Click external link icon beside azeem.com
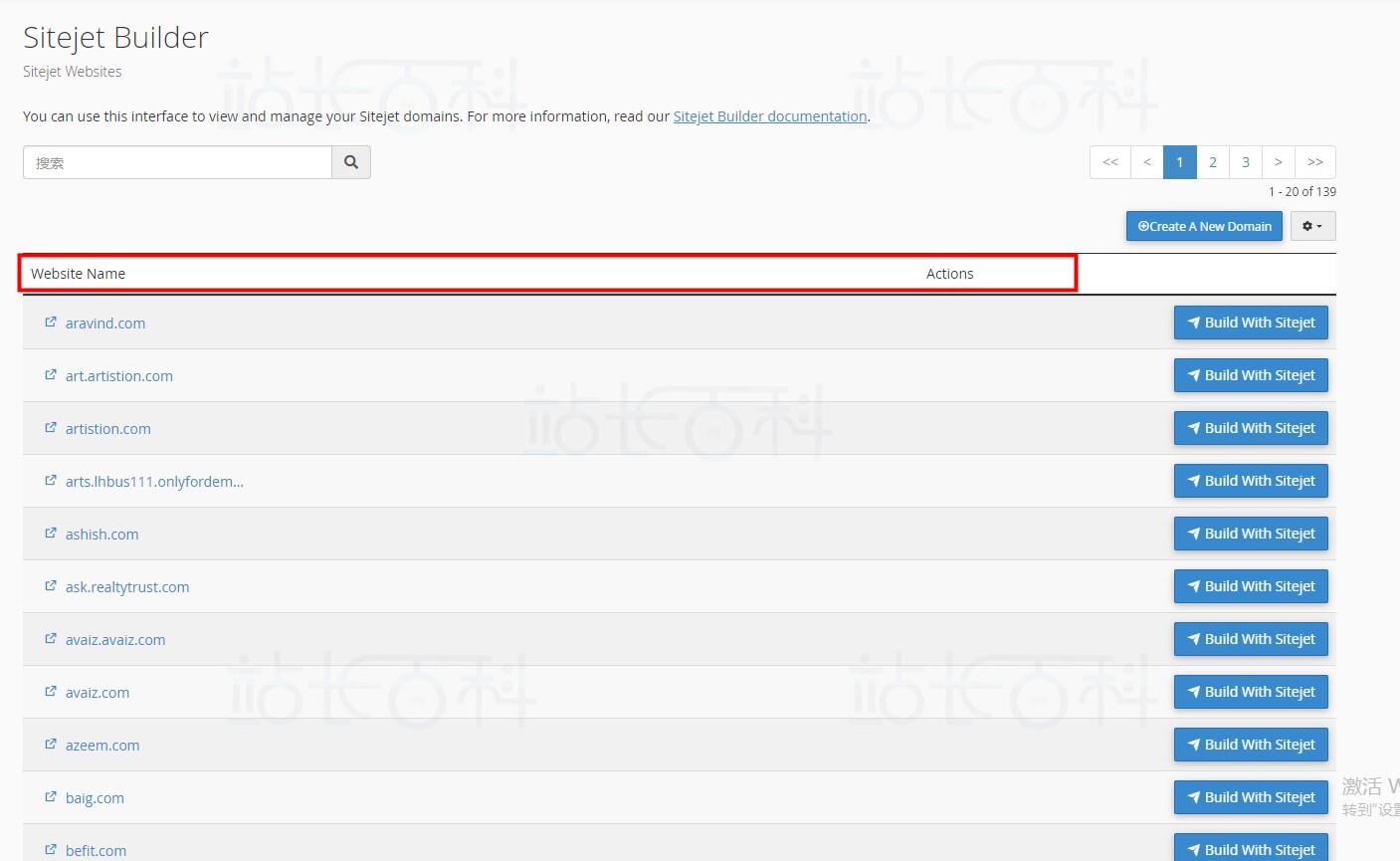Screen dimensions: 1400x861 coord(51,745)
